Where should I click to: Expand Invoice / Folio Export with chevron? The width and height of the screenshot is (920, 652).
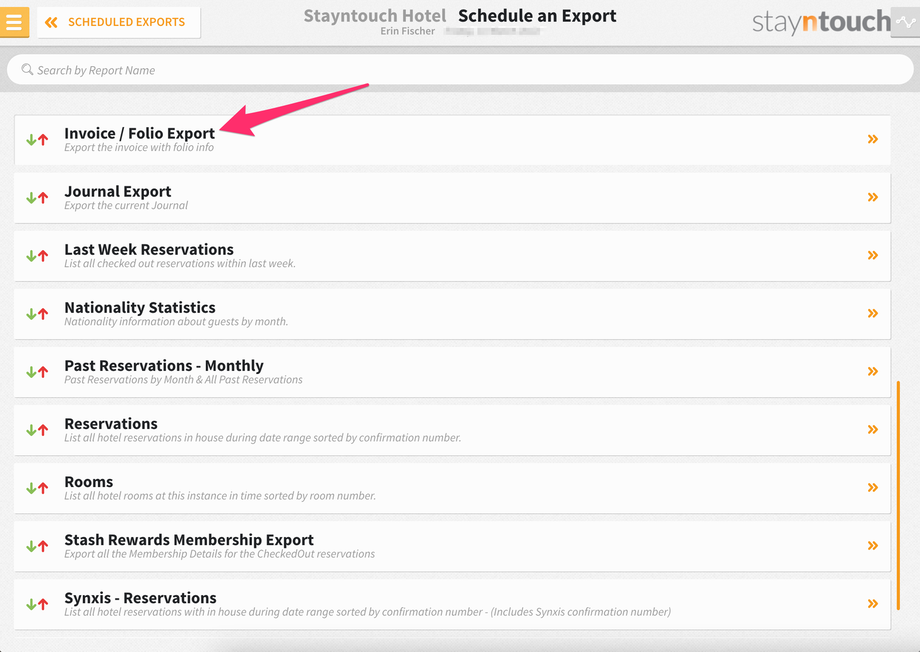[872, 139]
